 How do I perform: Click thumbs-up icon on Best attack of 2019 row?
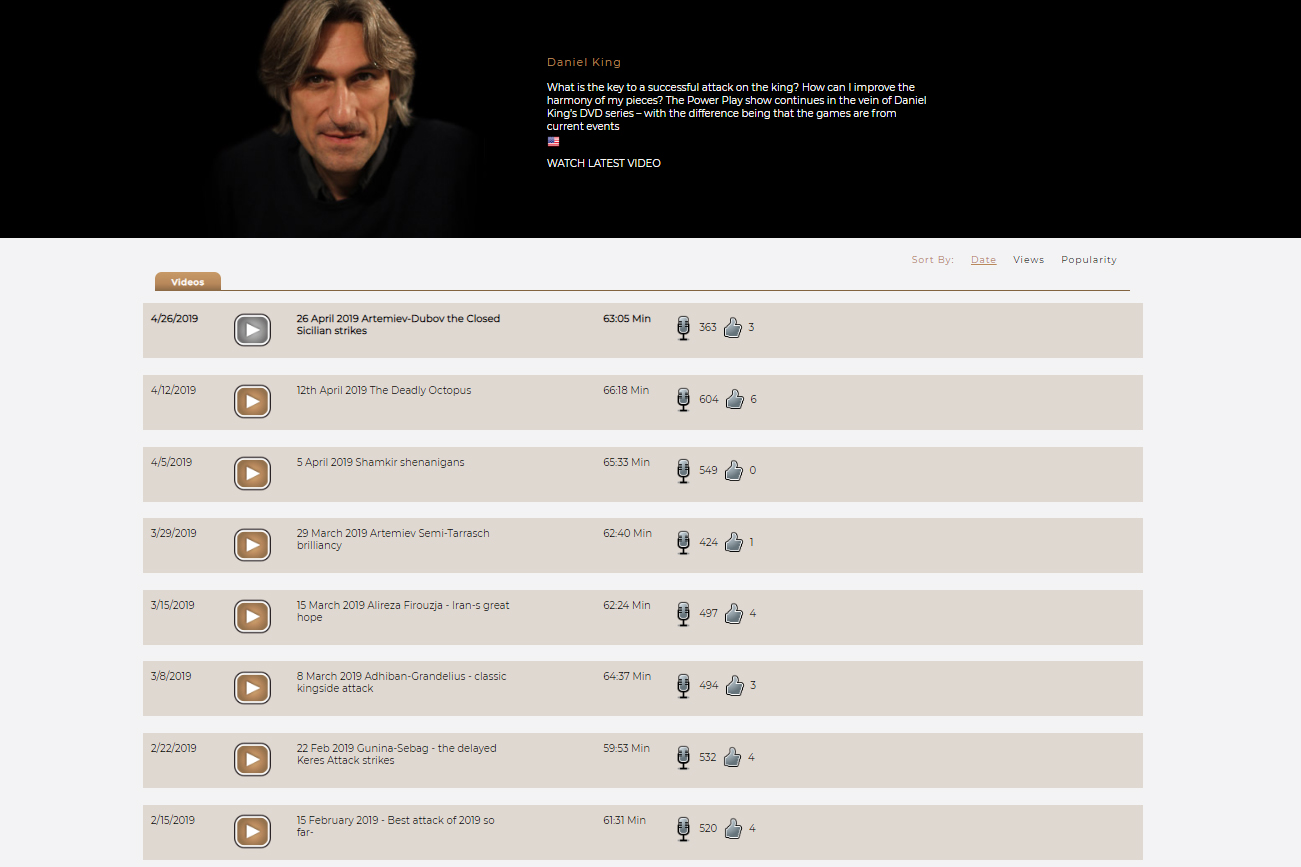click(x=733, y=829)
